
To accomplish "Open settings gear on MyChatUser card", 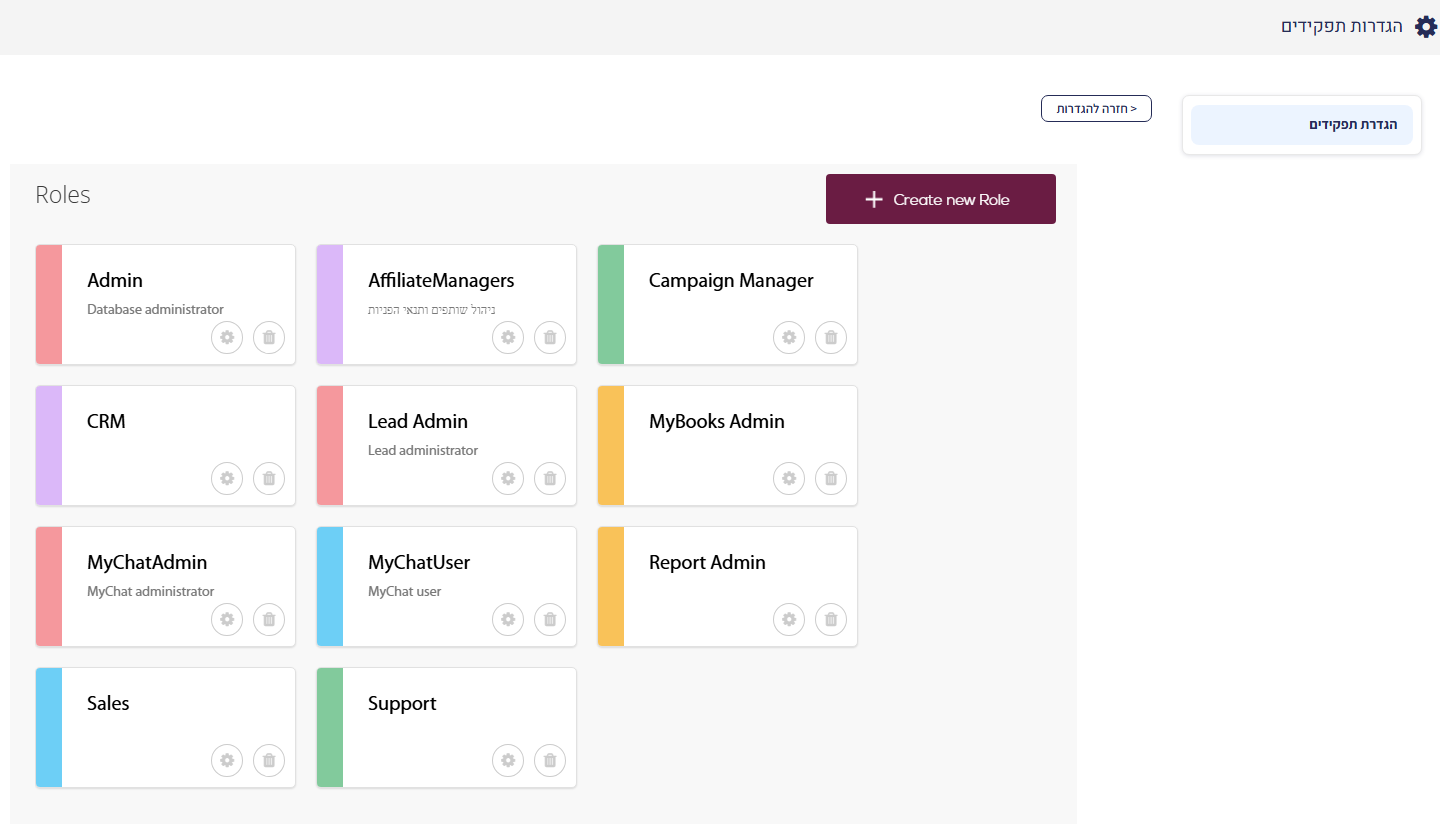I will 508,620.
